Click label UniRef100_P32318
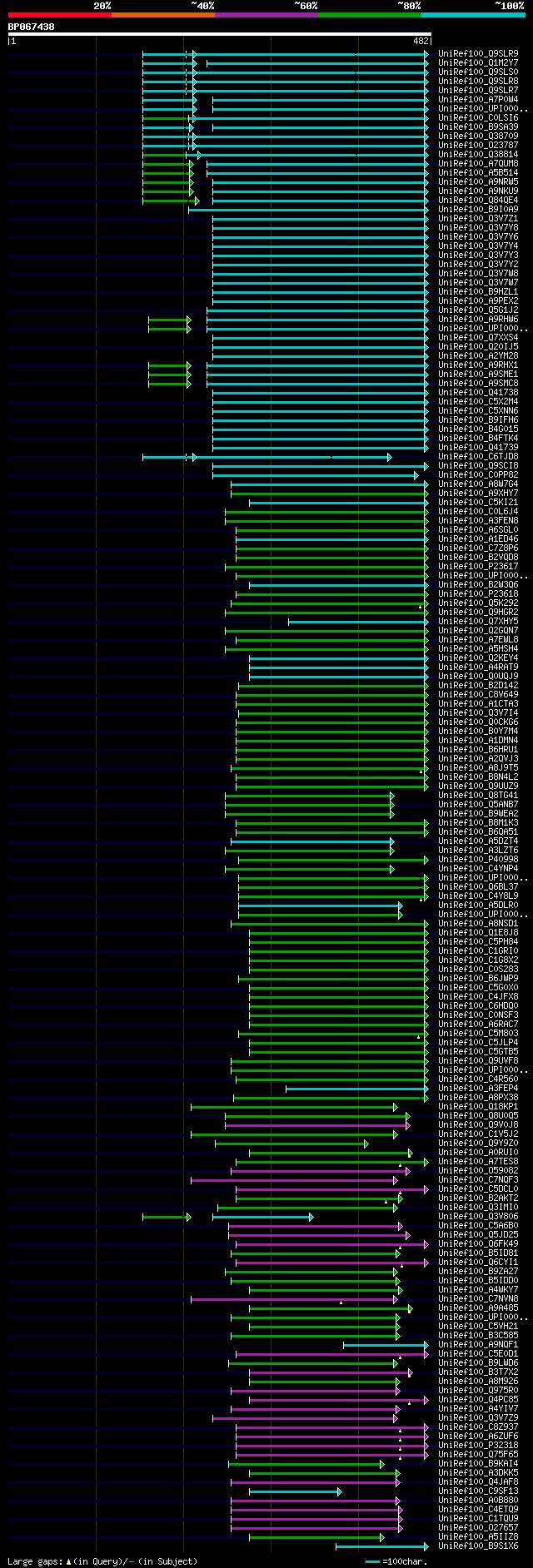Viewport: 533px width, 1568px height. 478,1445
